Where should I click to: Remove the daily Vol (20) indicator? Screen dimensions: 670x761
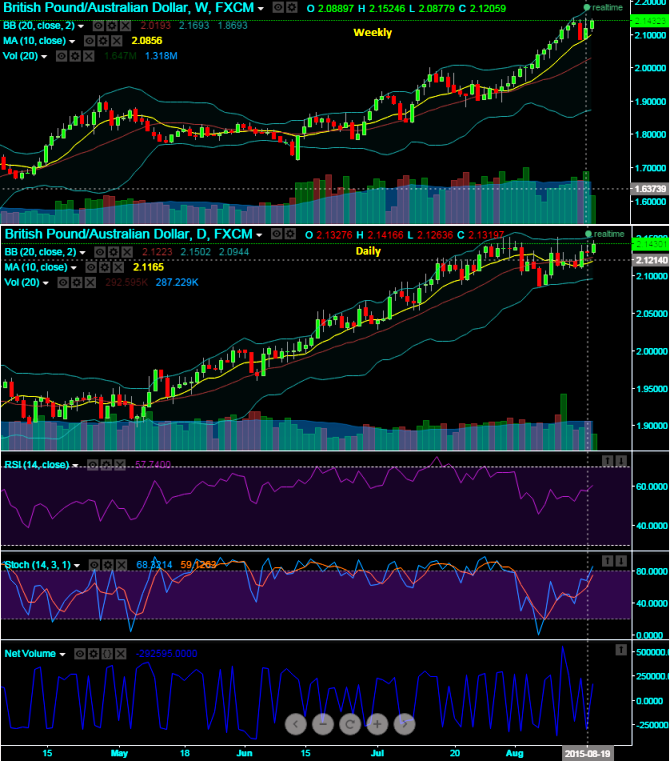(x=90, y=282)
